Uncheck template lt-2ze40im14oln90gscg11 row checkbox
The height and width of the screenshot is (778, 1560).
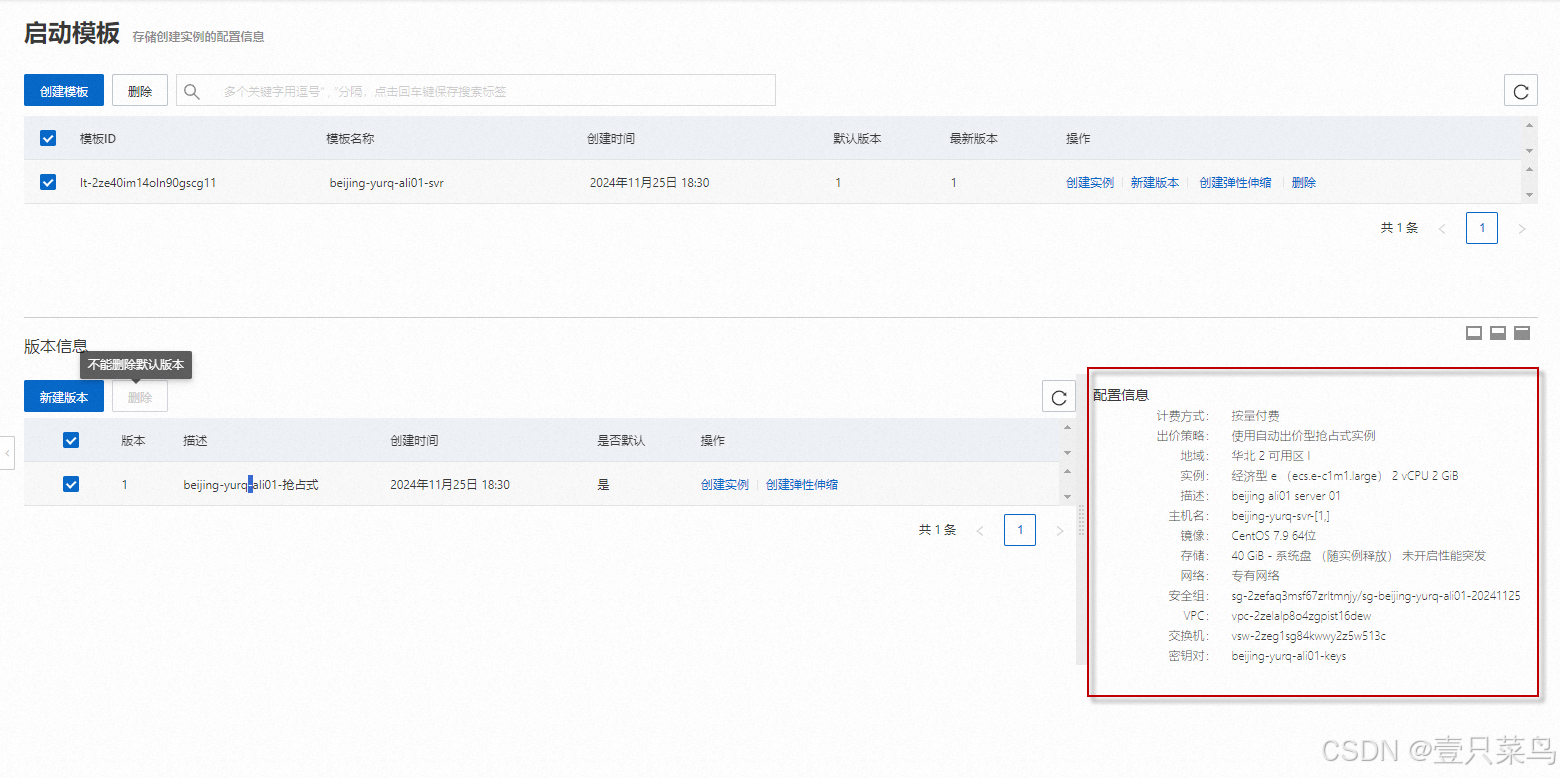pos(48,182)
